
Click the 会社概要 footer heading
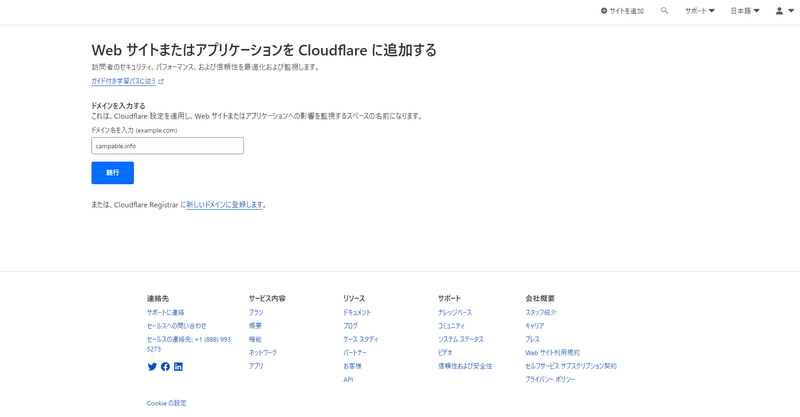coord(540,299)
